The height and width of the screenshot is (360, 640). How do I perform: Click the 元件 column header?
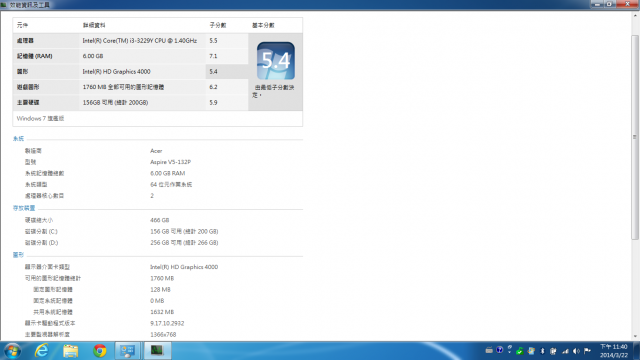pyautogui.click(x=22, y=25)
